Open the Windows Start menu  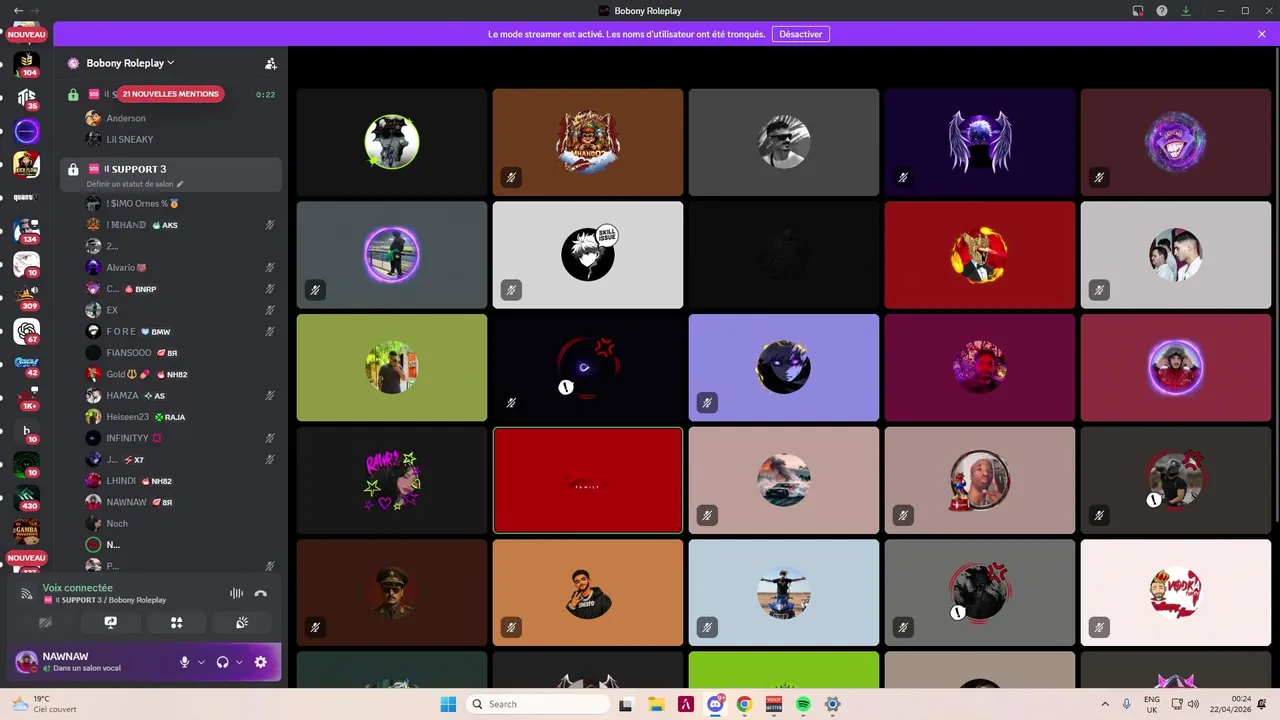(x=448, y=704)
